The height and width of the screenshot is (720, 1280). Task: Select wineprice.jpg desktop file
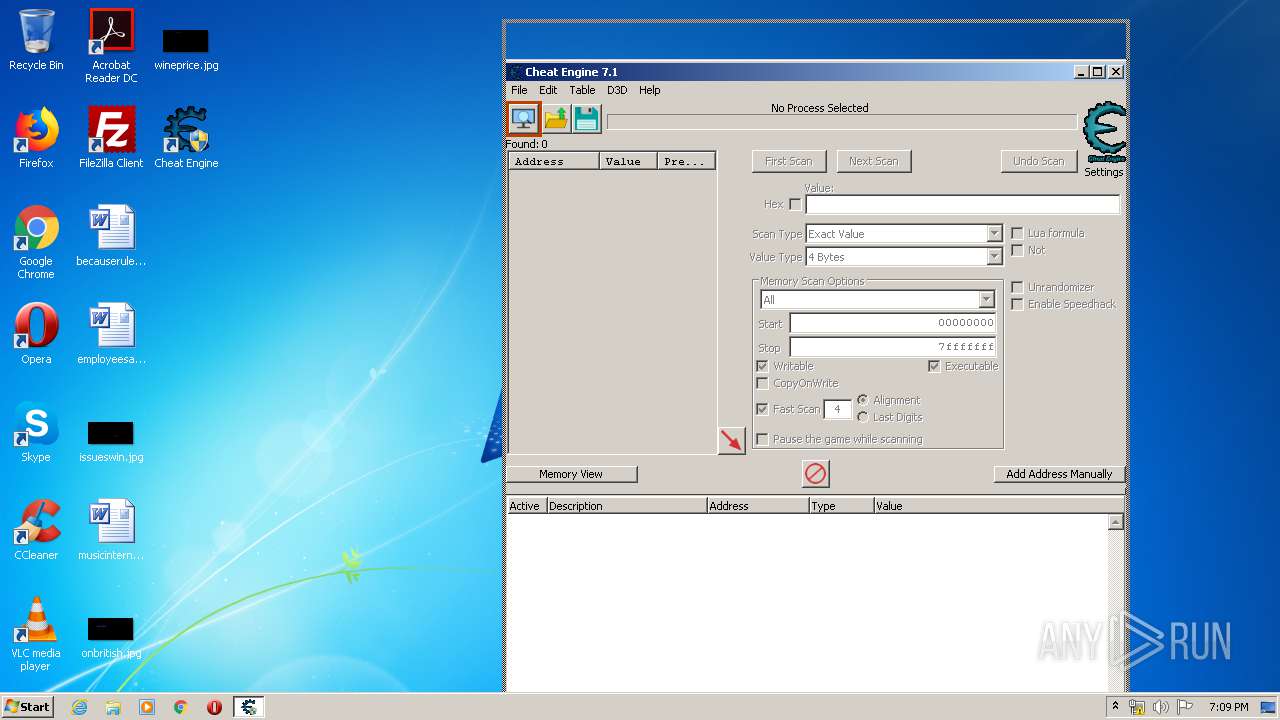tap(186, 49)
